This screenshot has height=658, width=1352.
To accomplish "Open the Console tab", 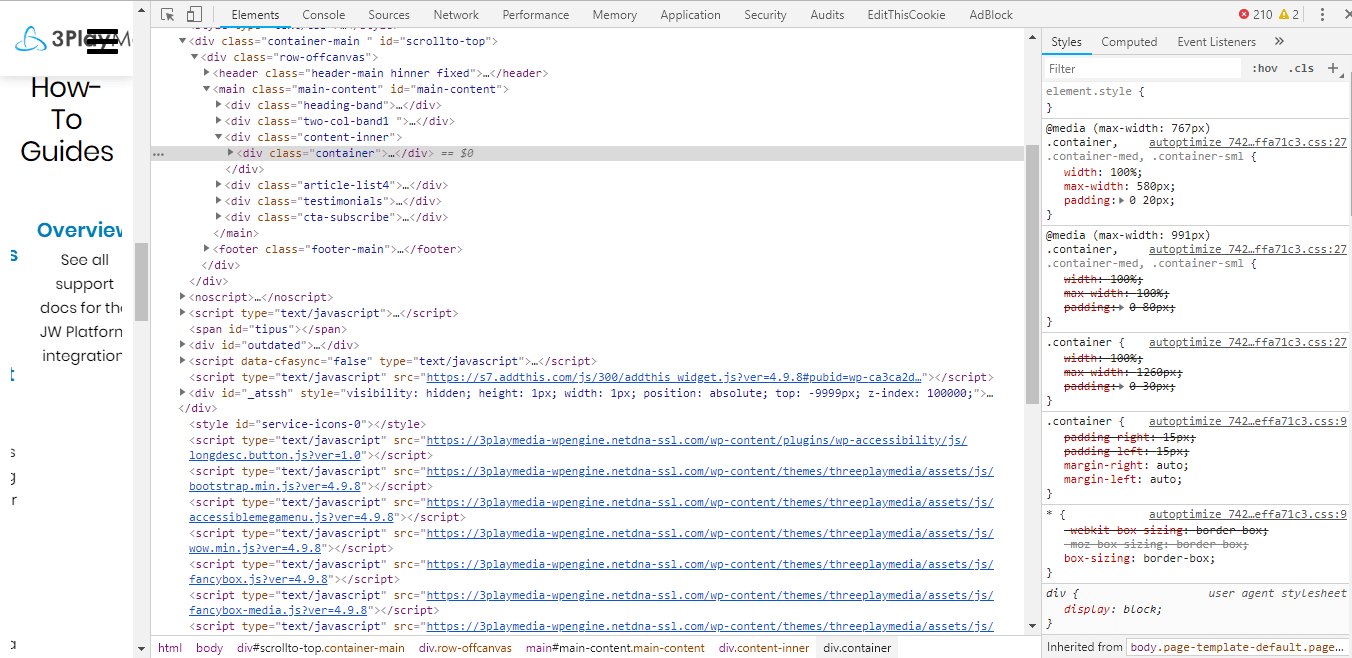I will pyautogui.click(x=324, y=15).
